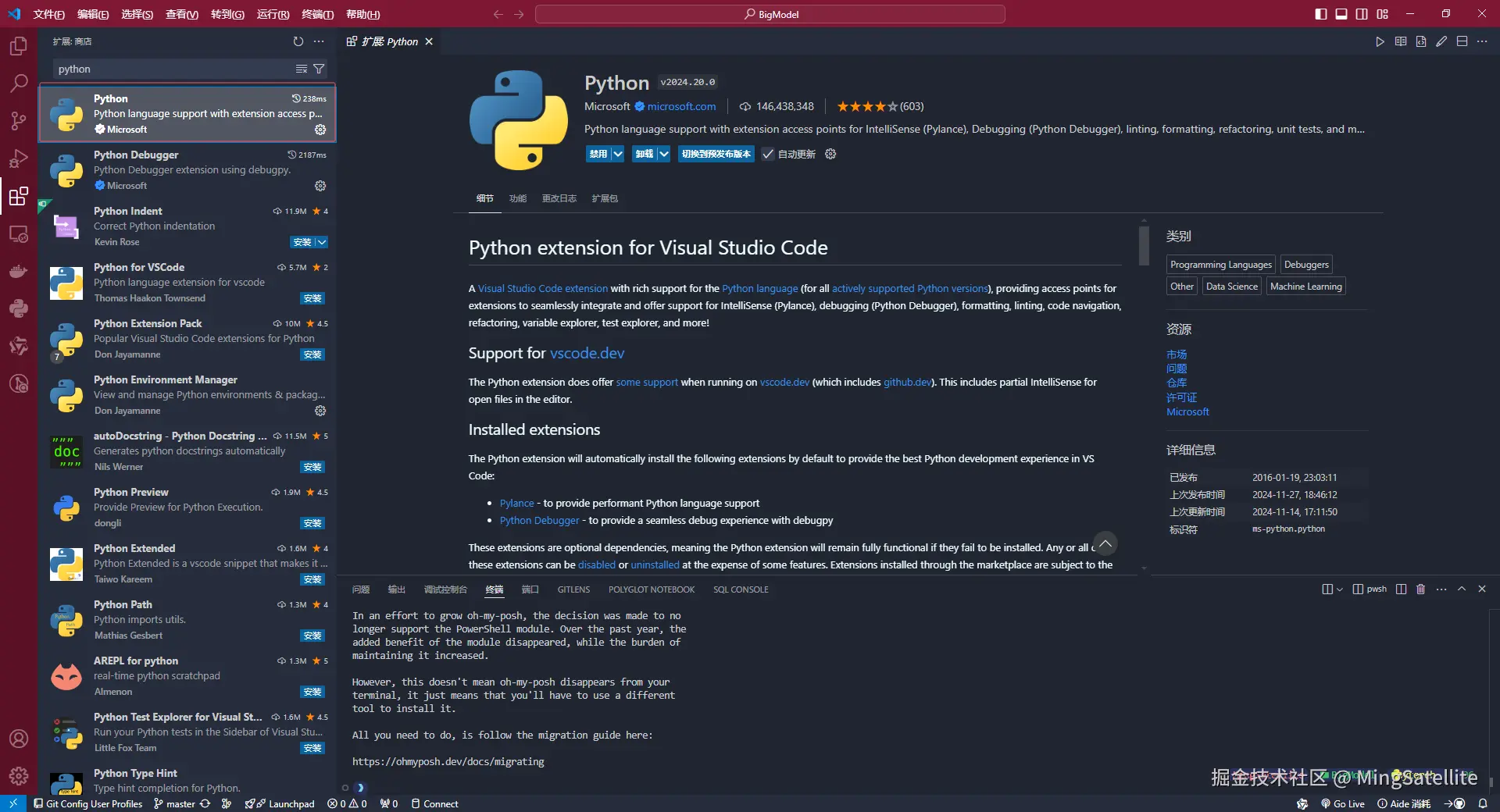Toggle the secondary side bar visibility
This screenshot has width=1500, height=812.
click(1362, 14)
